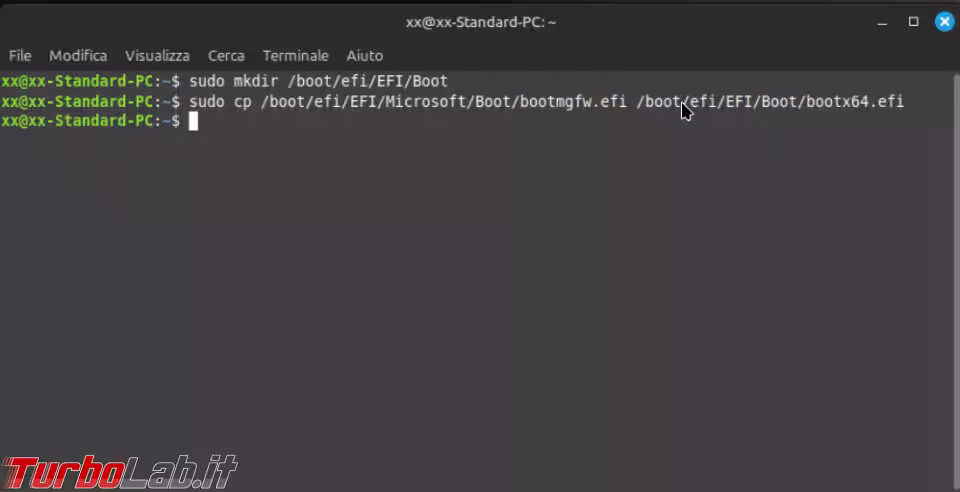Minimize the terminal window
The image size is (960, 492).
tap(882, 24)
